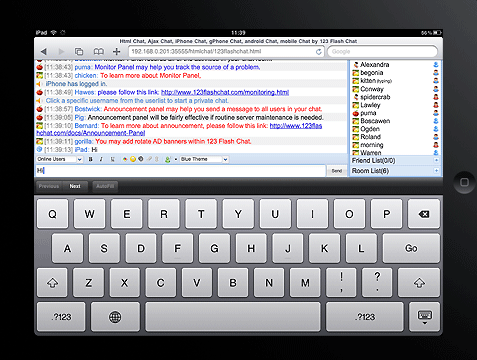Tap the Google search field
This screenshot has height=360, width=477.
point(382,52)
